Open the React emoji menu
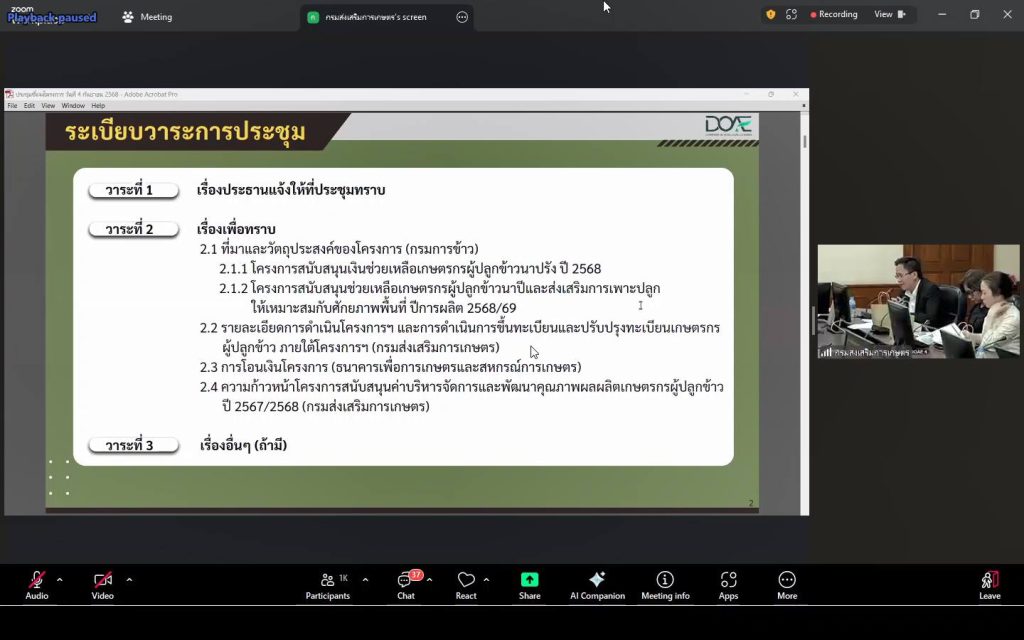Screen dimensions: 1024x640 (x=466, y=585)
